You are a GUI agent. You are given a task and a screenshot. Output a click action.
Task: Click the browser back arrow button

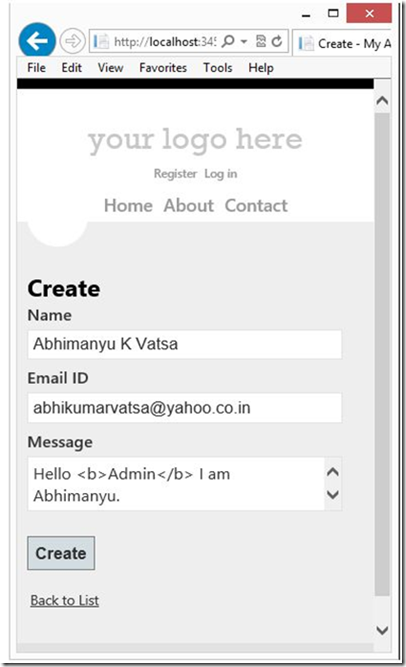[x=37, y=41]
